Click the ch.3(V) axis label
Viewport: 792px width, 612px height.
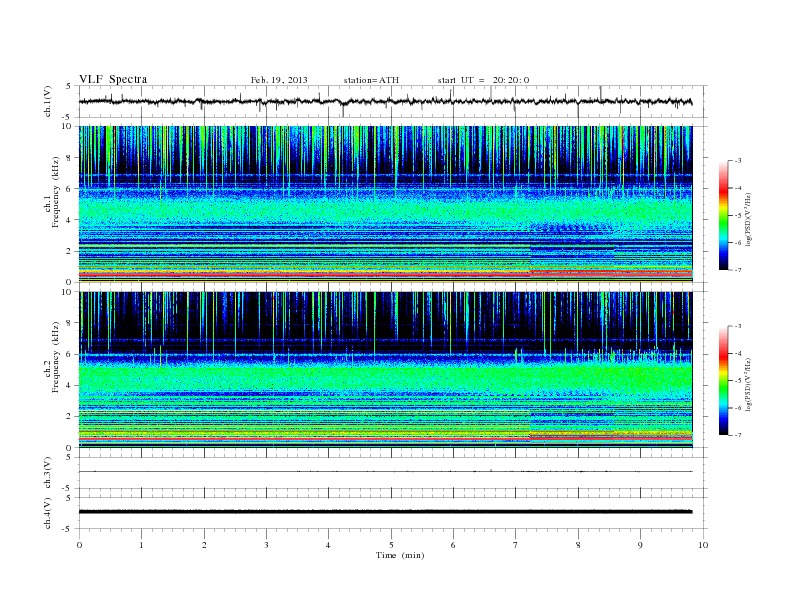click(48, 473)
